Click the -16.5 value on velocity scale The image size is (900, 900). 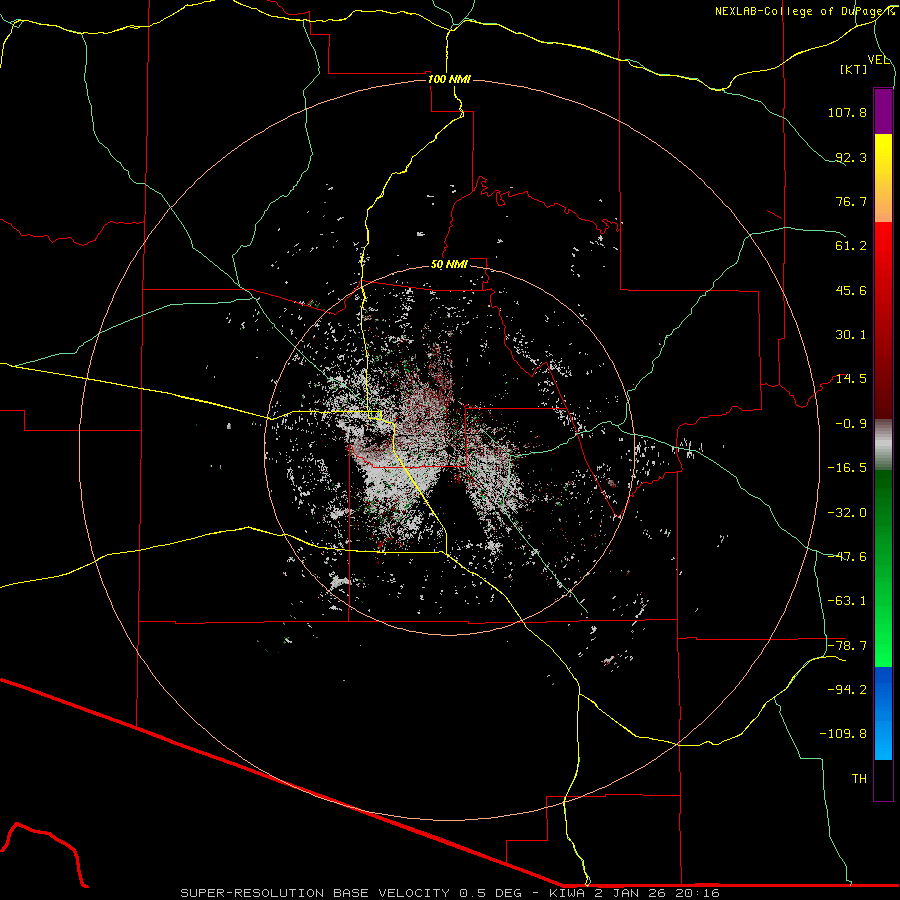847,468
